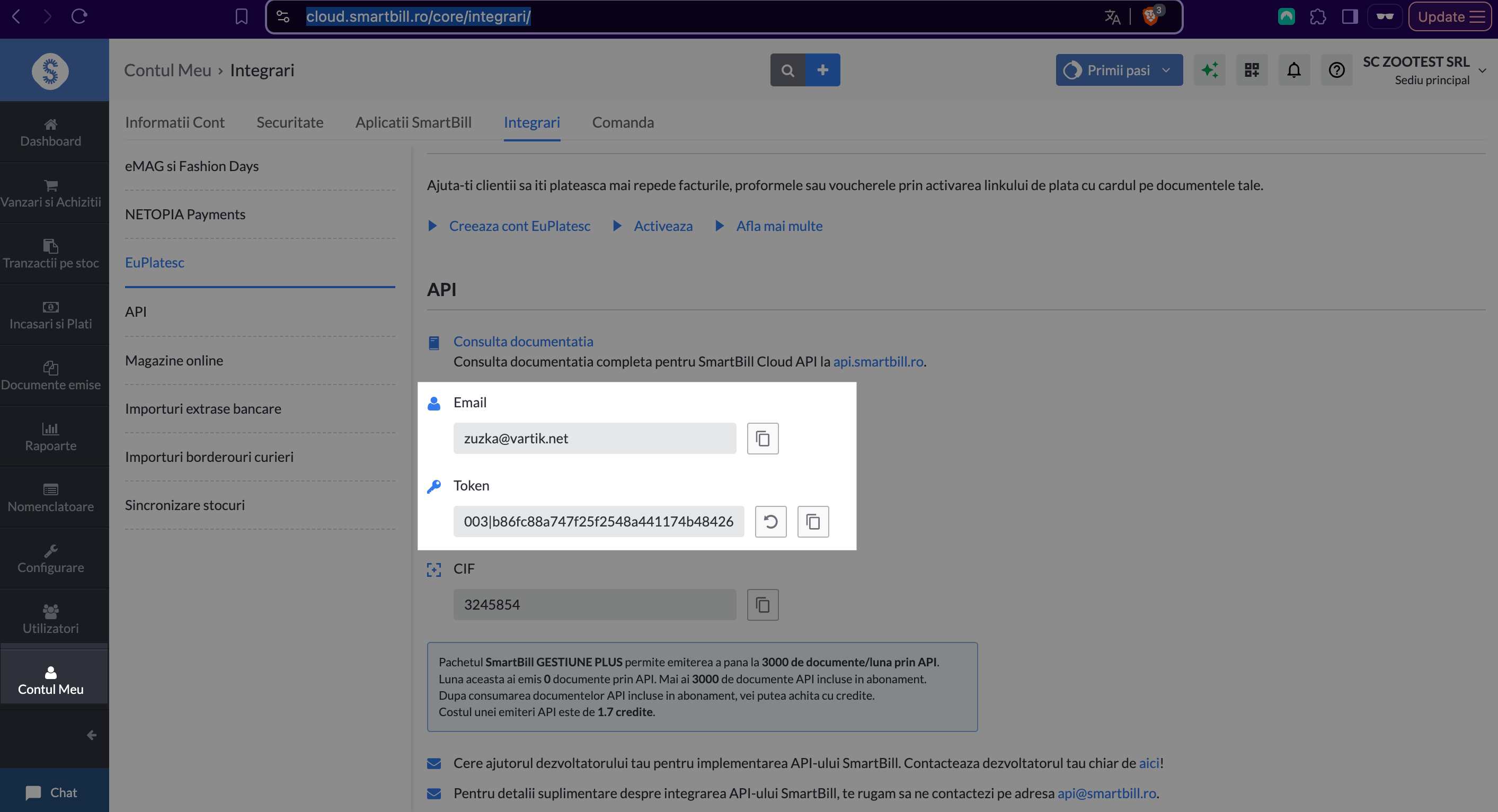1498x812 pixels.
Task: Select the Token input field
Action: click(598, 521)
